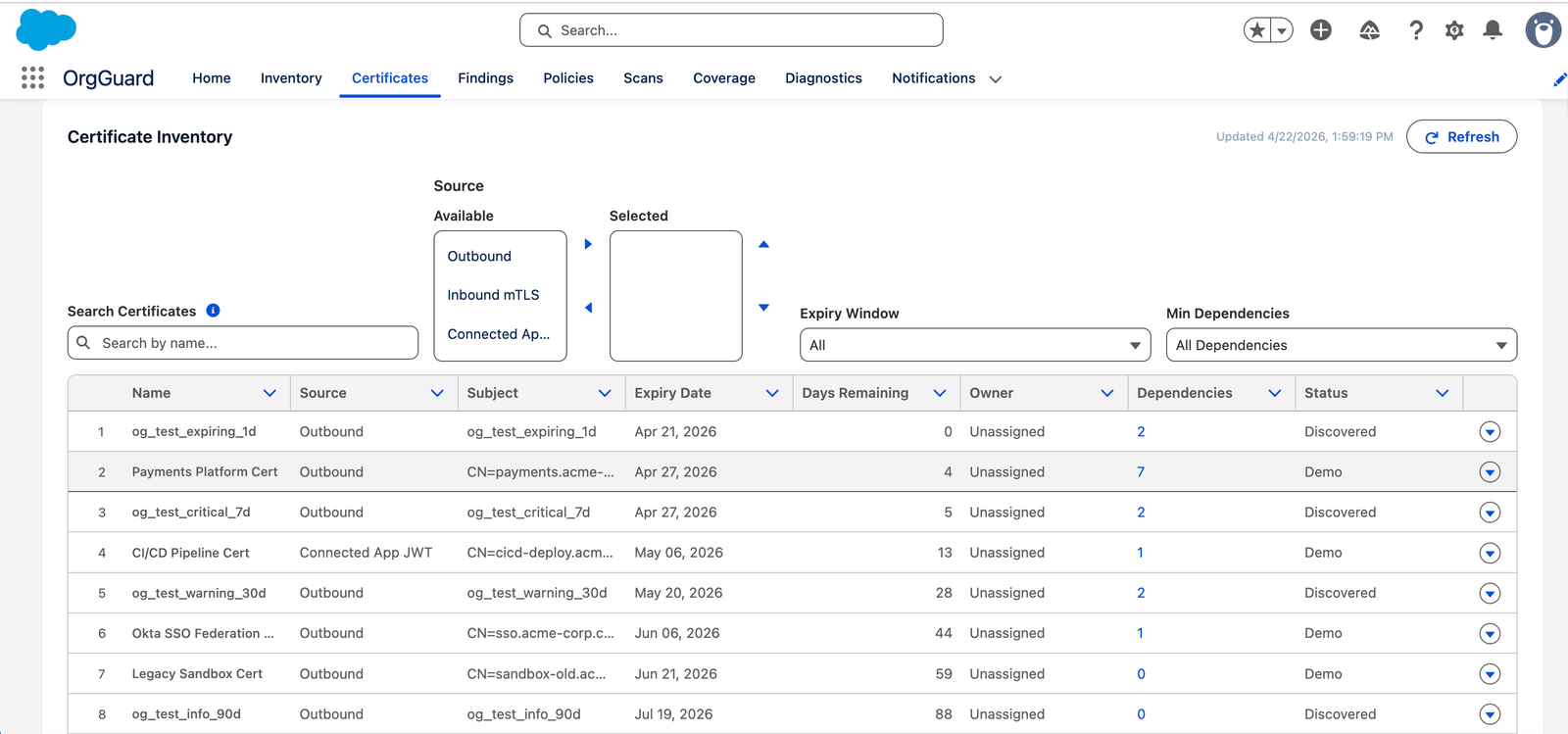The image size is (1568, 734).
Task: Switch to the Inventory tab
Action: pyautogui.click(x=291, y=78)
